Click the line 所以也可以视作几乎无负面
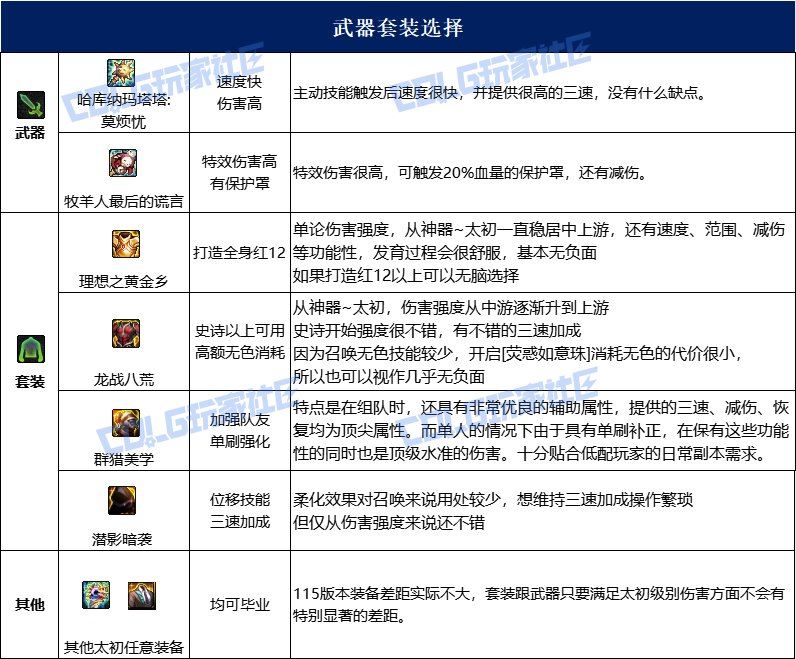 [389, 376]
